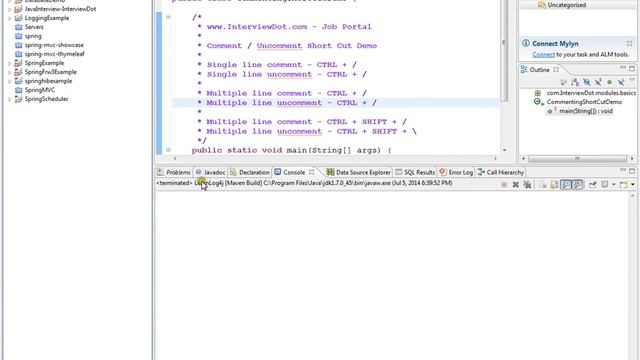
Task: Minimize the Console panel
Action: [623, 169]
